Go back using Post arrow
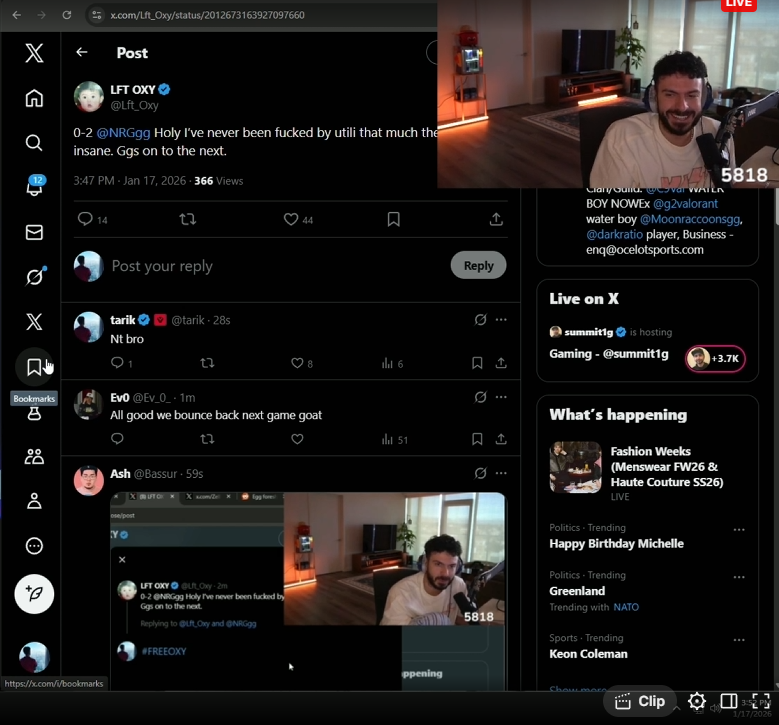 pos(82,52)
